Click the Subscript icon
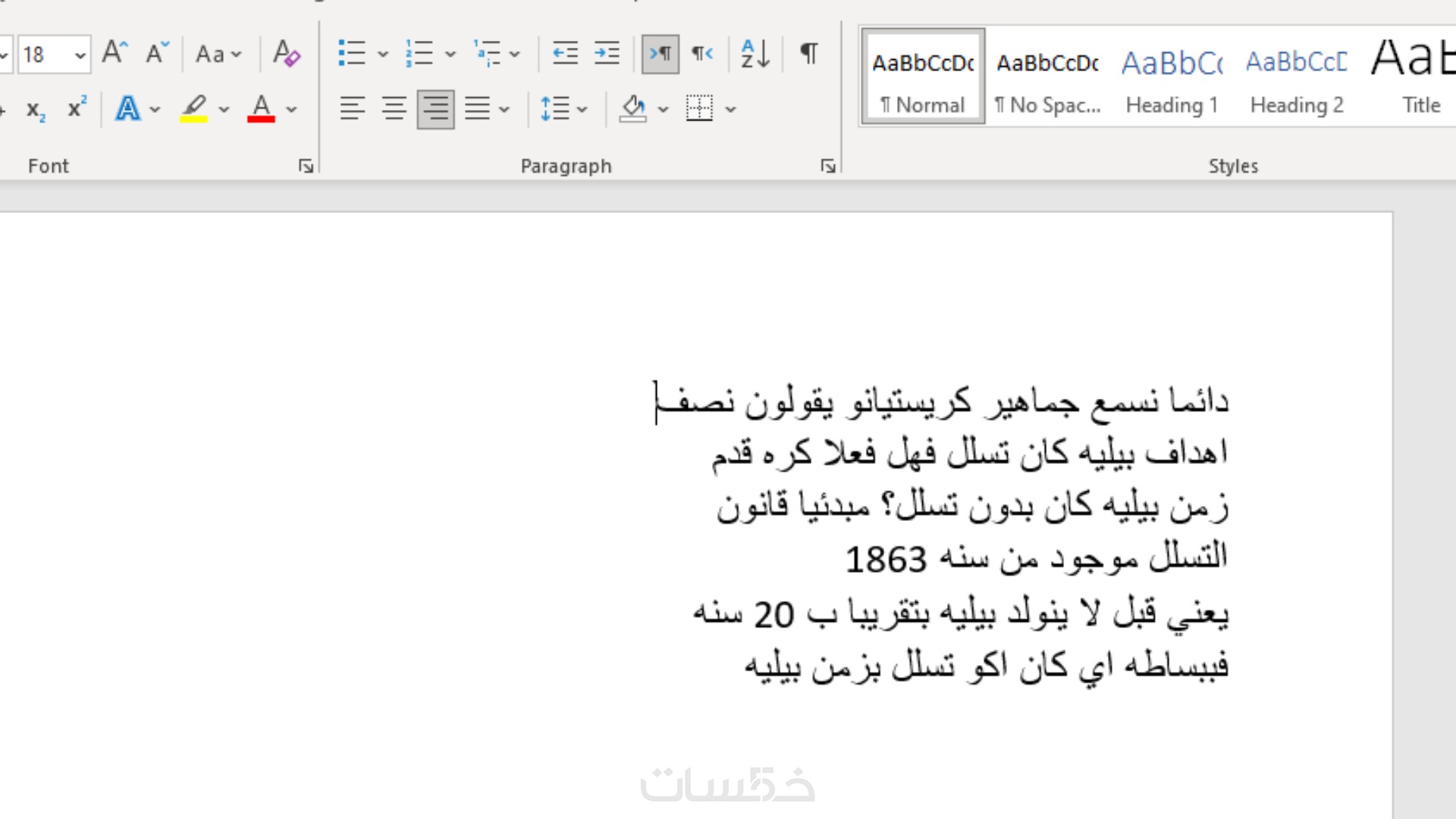1456x819 pixels. coord(36,110)
